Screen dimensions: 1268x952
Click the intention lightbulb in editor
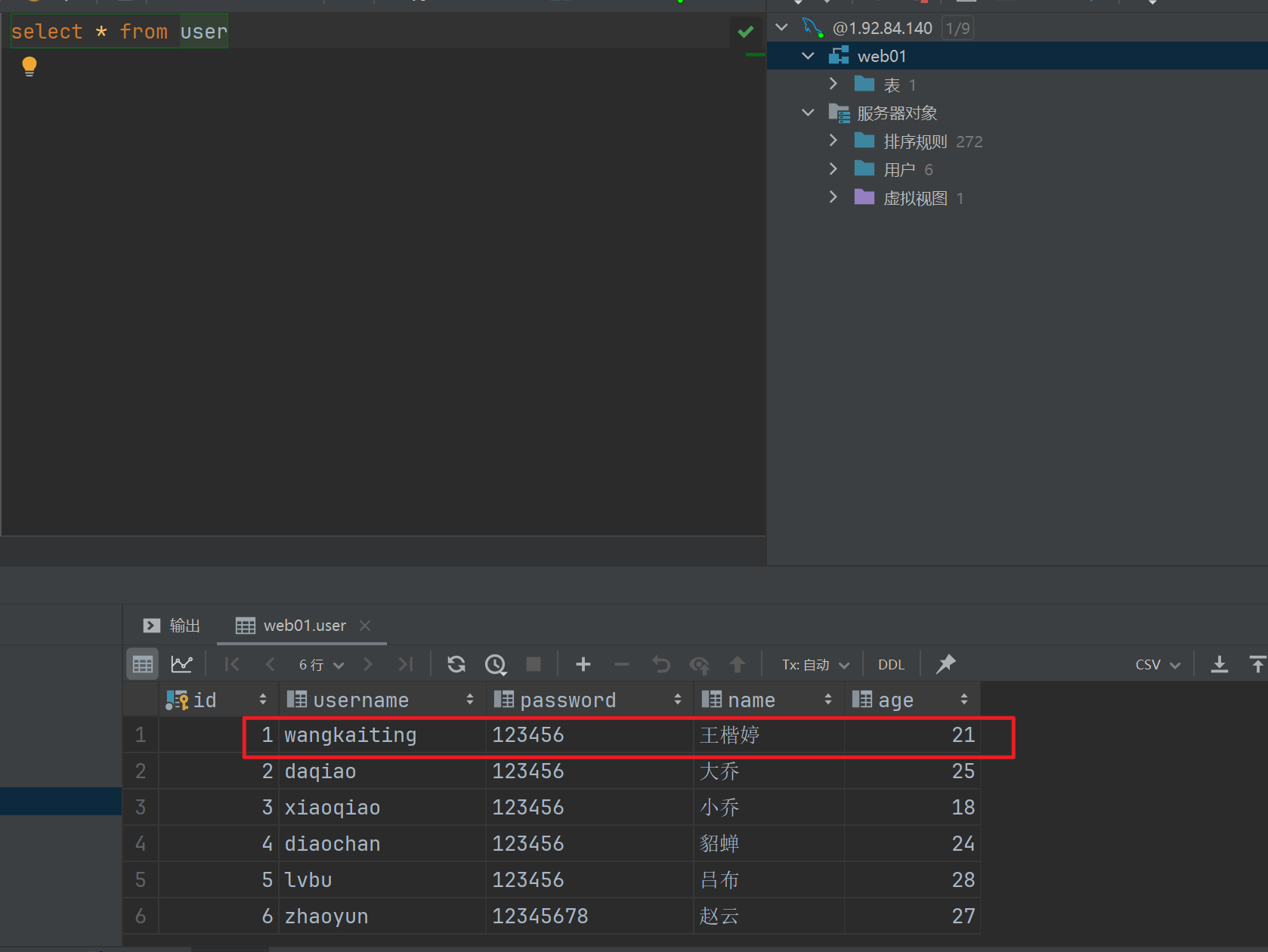click(x=29, y=66)
